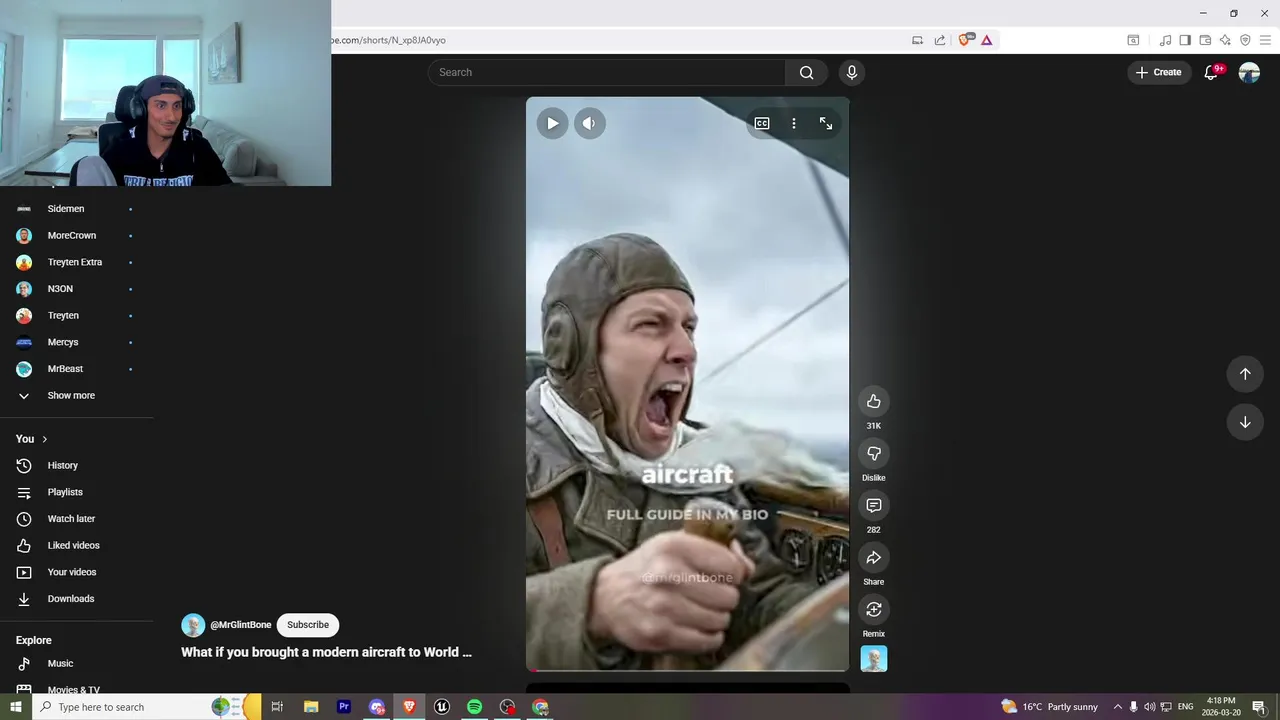Show hidden system tray icons
The image size is (1280, 720).
(1118, 707)
